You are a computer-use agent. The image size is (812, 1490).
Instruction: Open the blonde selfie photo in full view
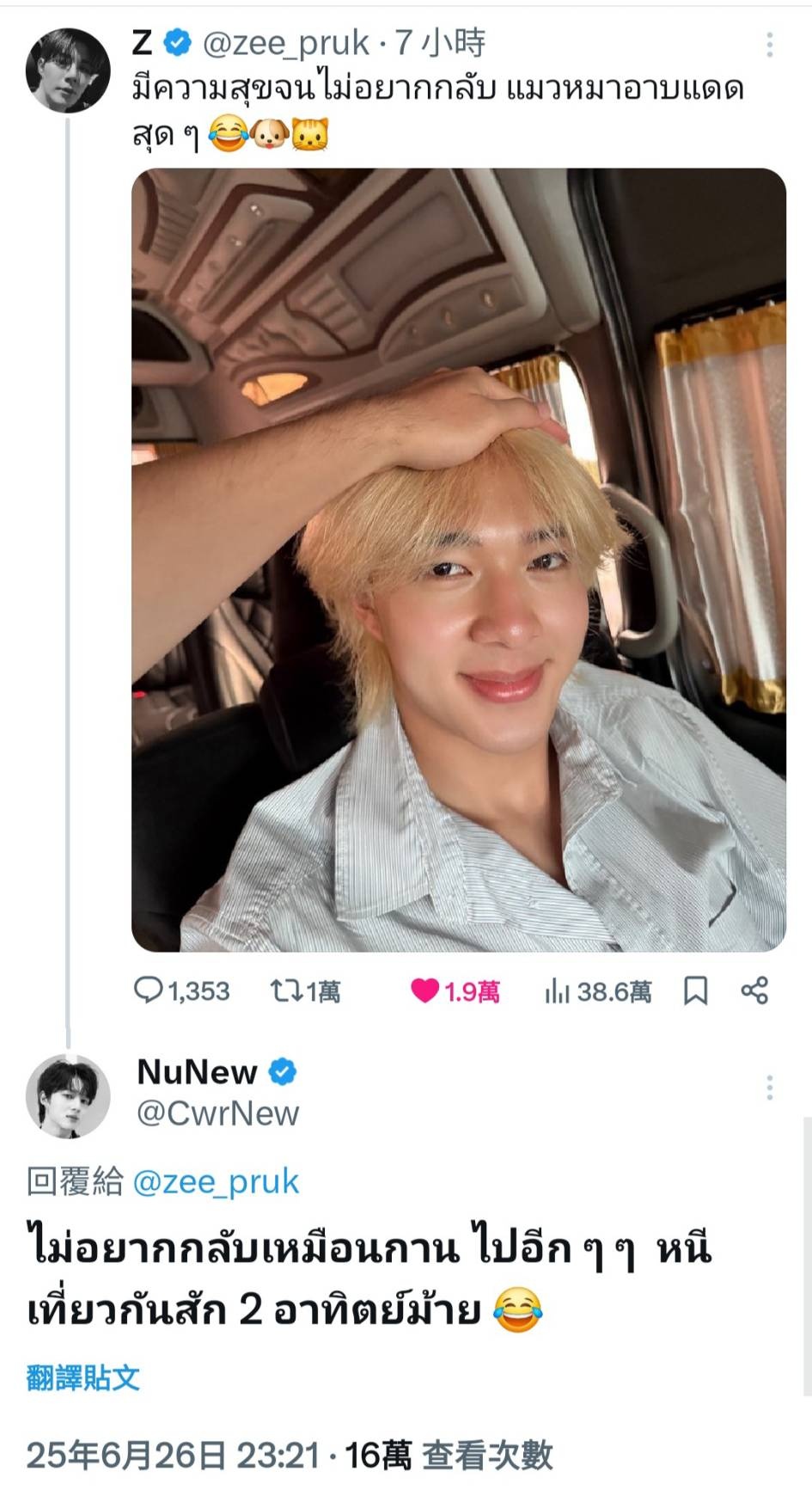[459, 560]
